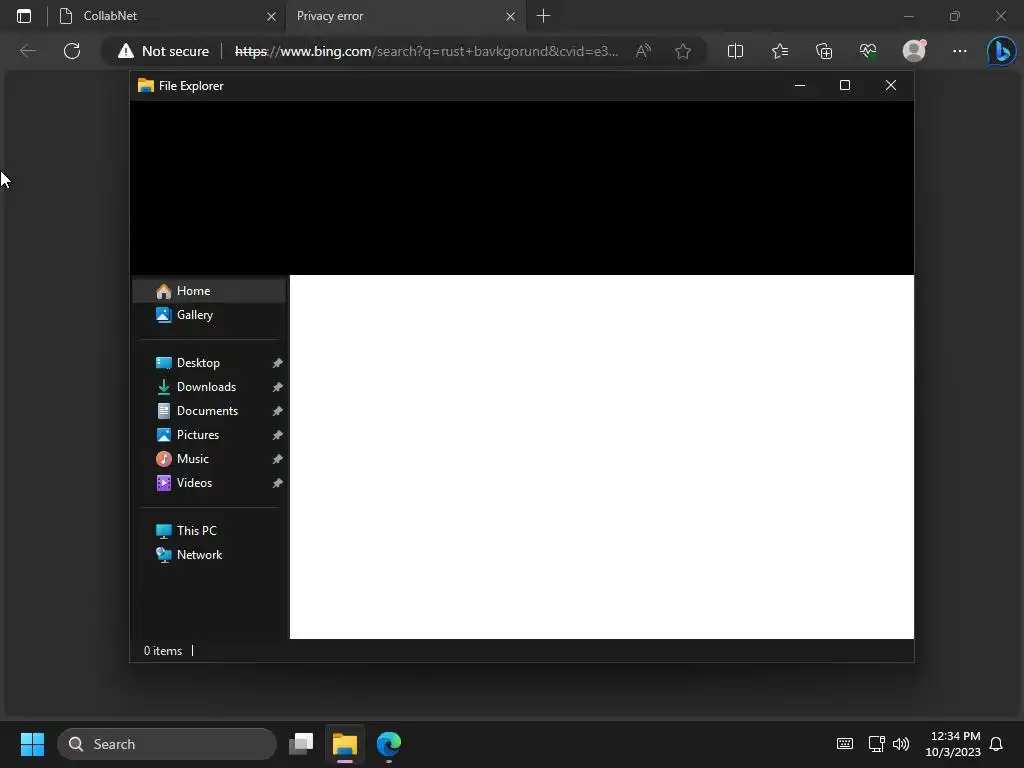The width and height of the screenshot is (1024, 768).
Task: Open Edge split screen view
Action: point(735,51)
